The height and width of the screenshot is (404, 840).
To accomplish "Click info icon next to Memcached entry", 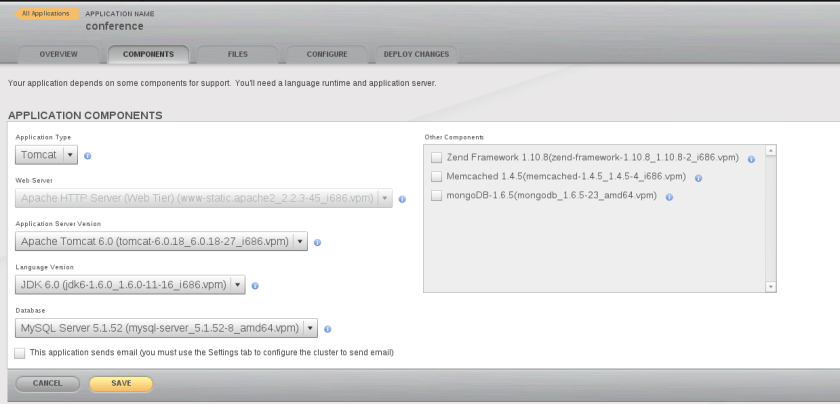I will (x=698, y=178).
